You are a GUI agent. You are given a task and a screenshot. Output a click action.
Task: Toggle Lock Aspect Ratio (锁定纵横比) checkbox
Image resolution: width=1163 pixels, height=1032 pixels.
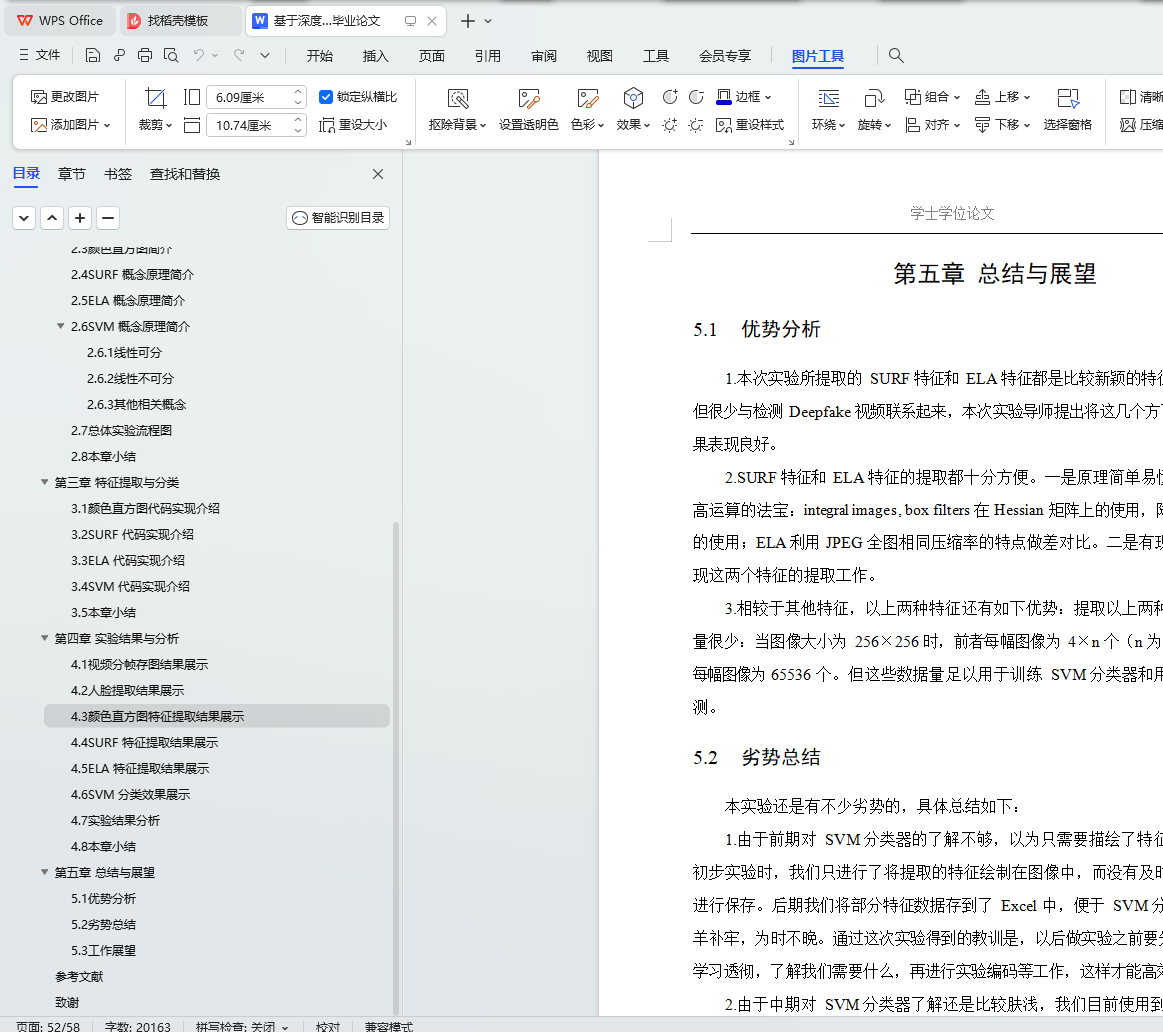tap(326, 97)
